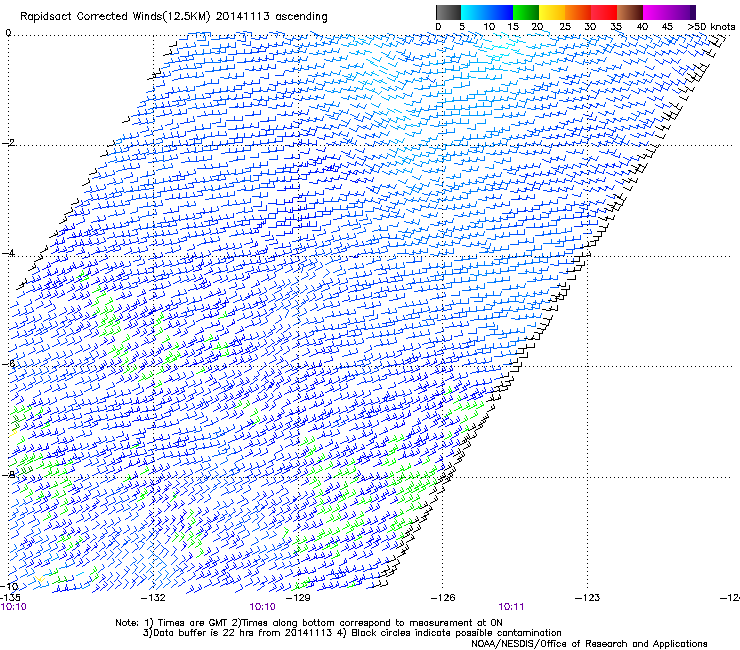Click the '15' knots label in the legend
The width and height of the screenshot is (740, 650).
[x=513, y=26]
